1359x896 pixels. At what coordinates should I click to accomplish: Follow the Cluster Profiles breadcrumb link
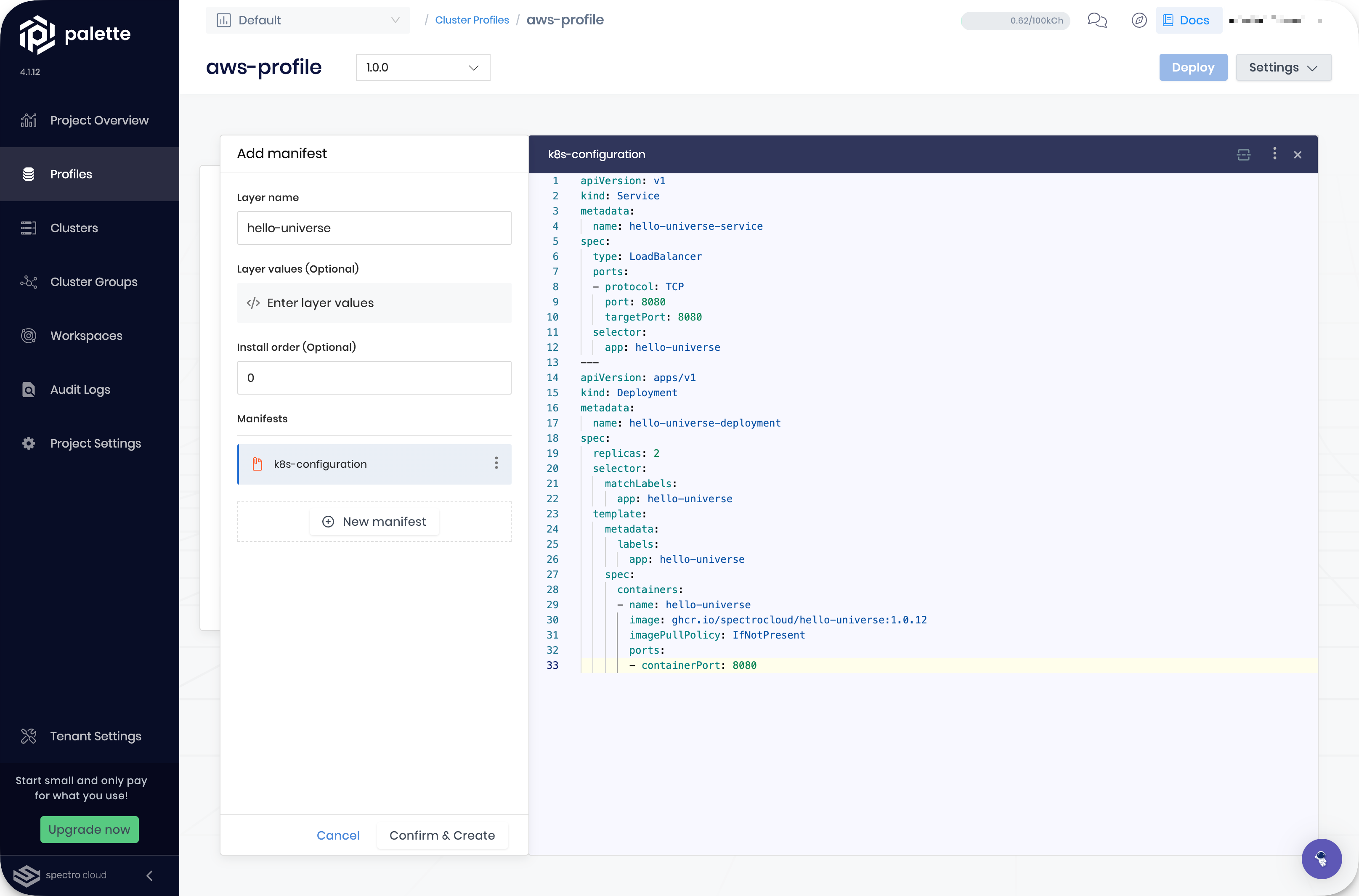(x=472, y=20)
